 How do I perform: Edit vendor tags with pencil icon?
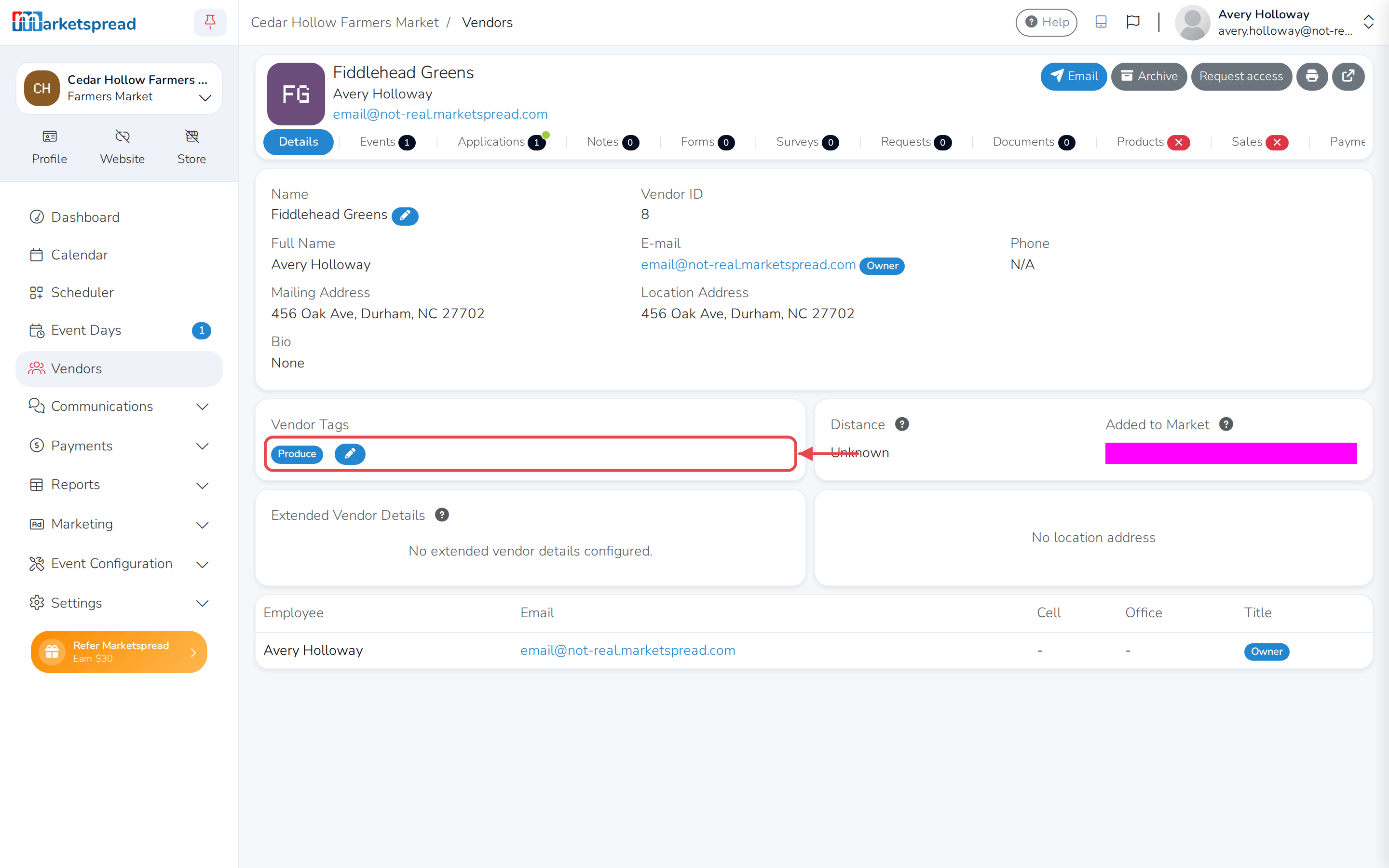point(350,453)
